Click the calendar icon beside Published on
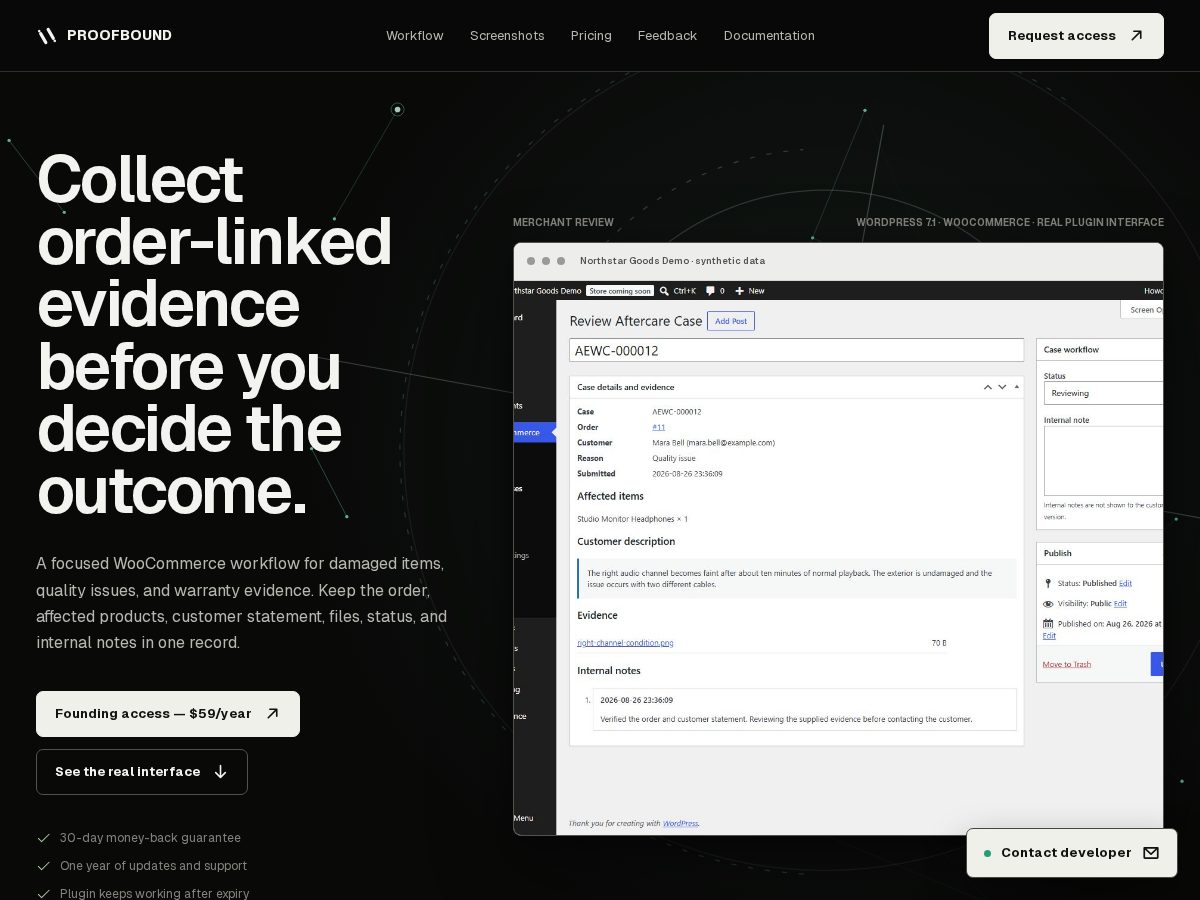This screenshot has width=1200, height=900. [1048, 623]
